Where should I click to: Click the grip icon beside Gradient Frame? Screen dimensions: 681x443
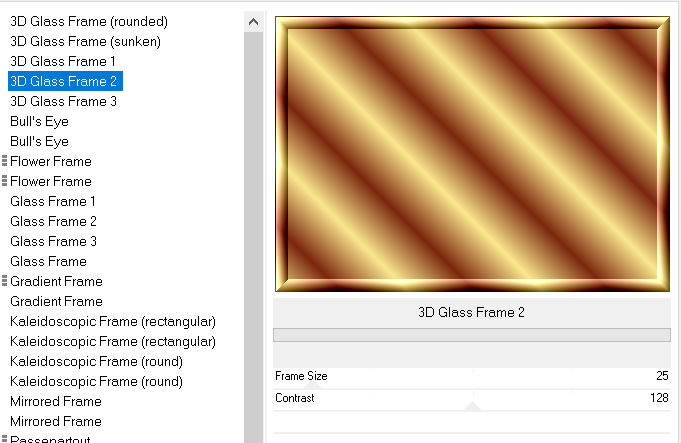5,281
